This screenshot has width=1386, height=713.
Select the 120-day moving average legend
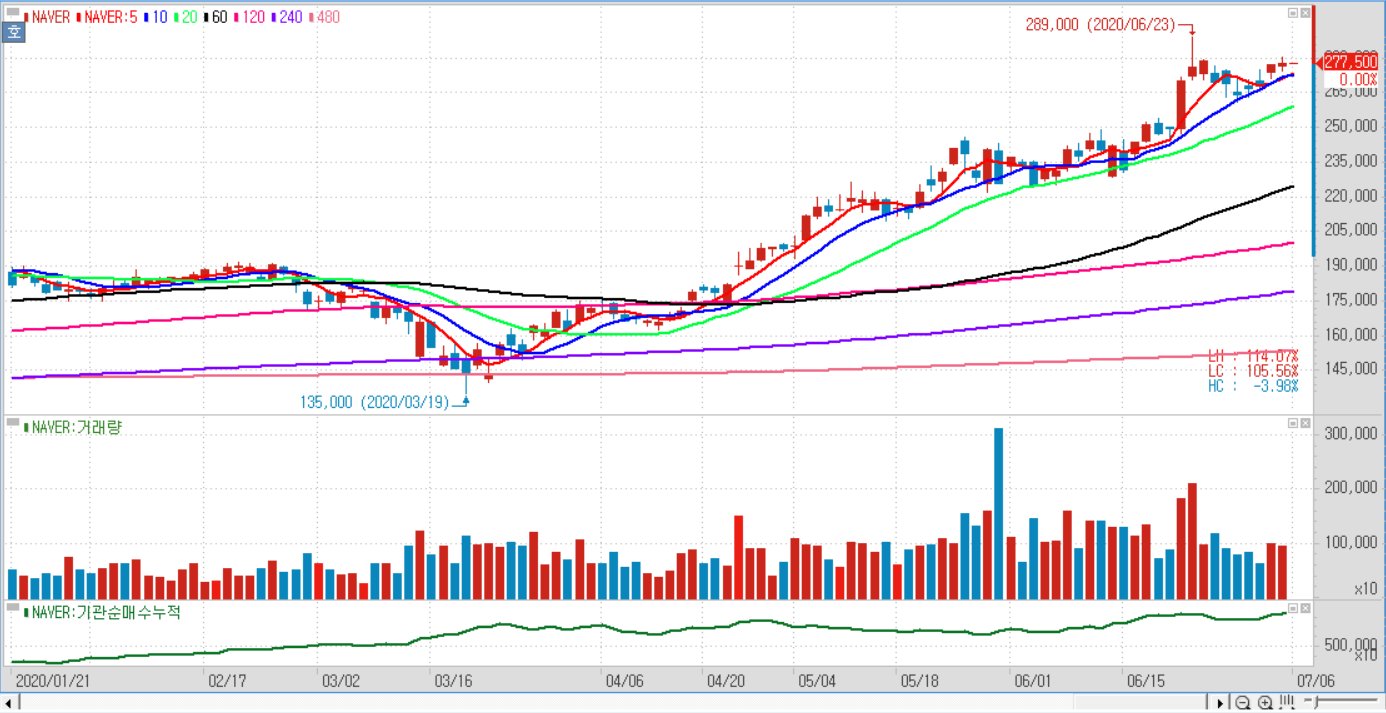click(x=254, y=17)
